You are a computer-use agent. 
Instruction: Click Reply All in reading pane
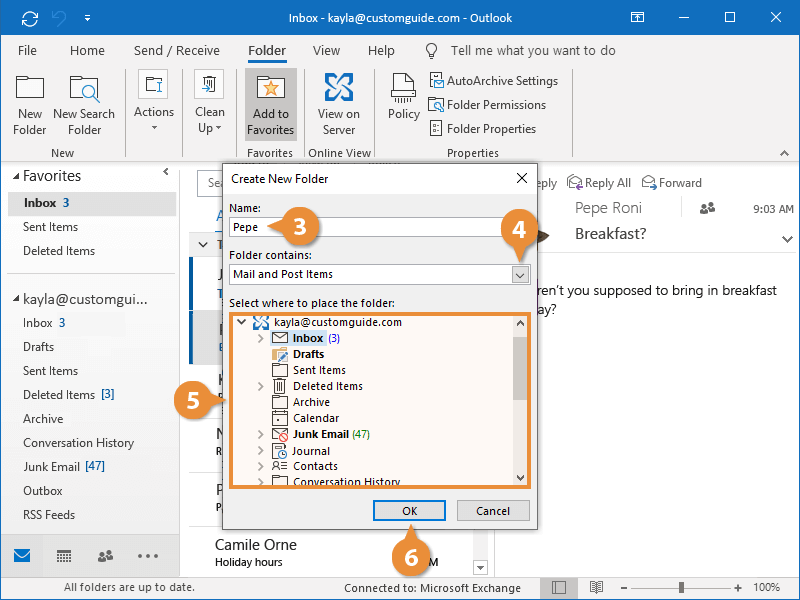599,183
